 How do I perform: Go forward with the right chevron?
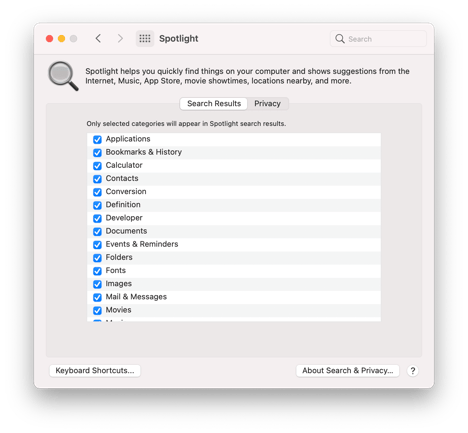point(120,39)
